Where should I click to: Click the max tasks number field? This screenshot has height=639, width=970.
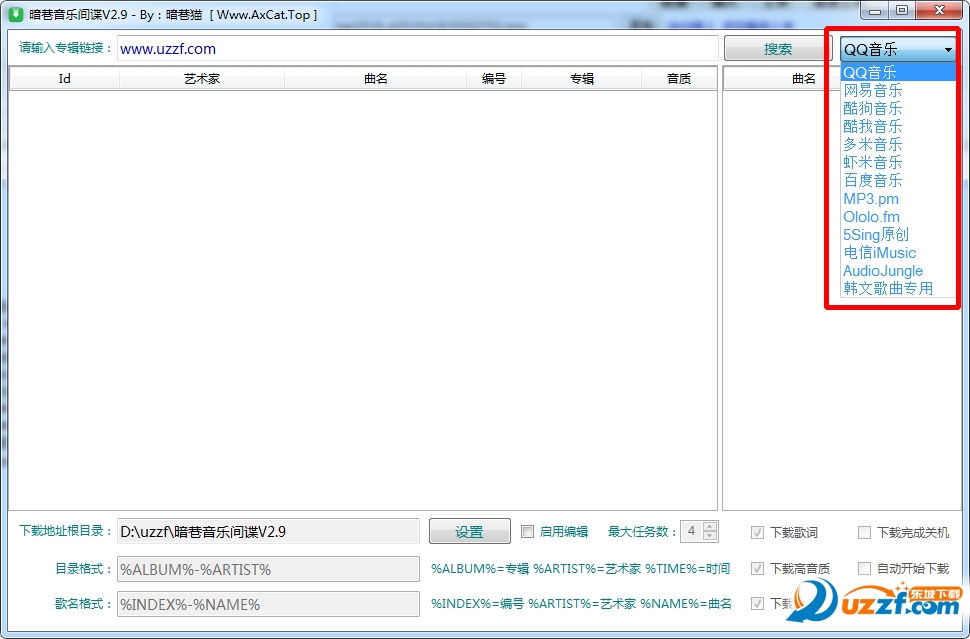(x=692, y=531)
